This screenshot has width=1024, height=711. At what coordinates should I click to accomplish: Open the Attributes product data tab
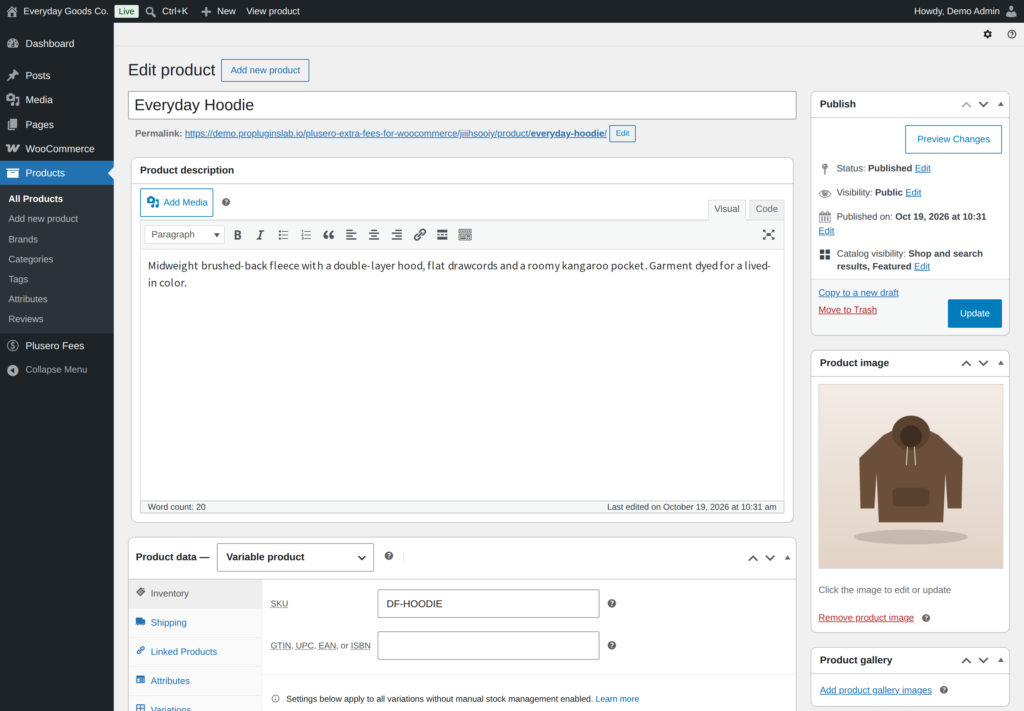coord(195,680)
